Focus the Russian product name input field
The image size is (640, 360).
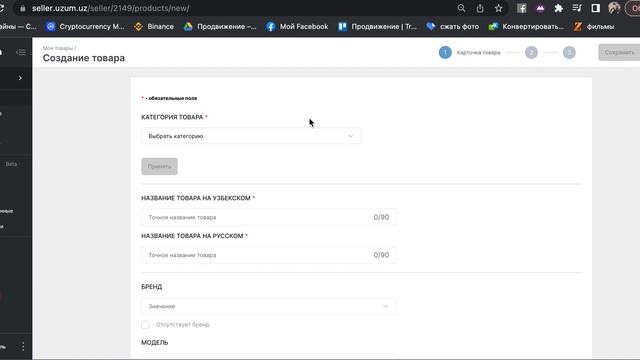269,255
